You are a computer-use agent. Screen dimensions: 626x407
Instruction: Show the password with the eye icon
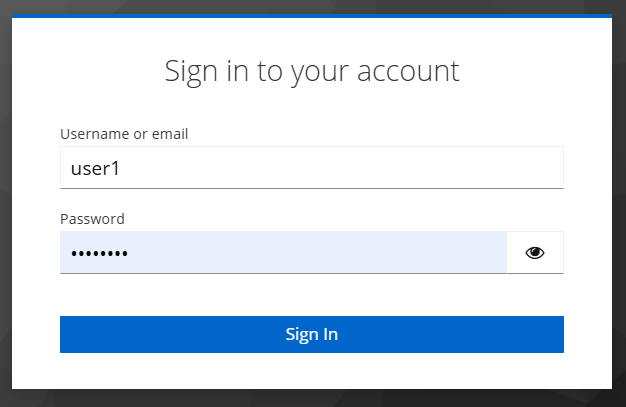[535, 253]
